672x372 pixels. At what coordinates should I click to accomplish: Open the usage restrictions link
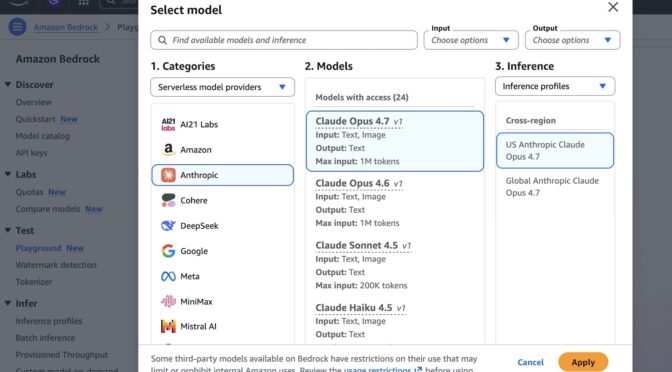pyautogui.click(x=382, y=369)
